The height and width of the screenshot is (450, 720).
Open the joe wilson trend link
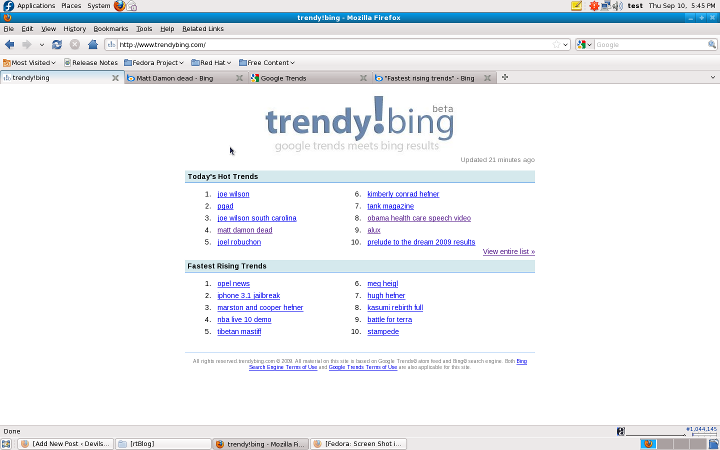(x=233, y=194)
